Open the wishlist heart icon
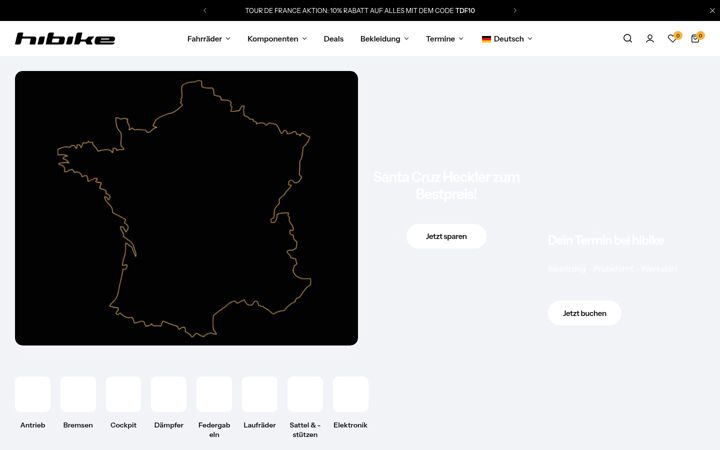The height and width of the screenshot is (450, 720). [x=673, y=38]
